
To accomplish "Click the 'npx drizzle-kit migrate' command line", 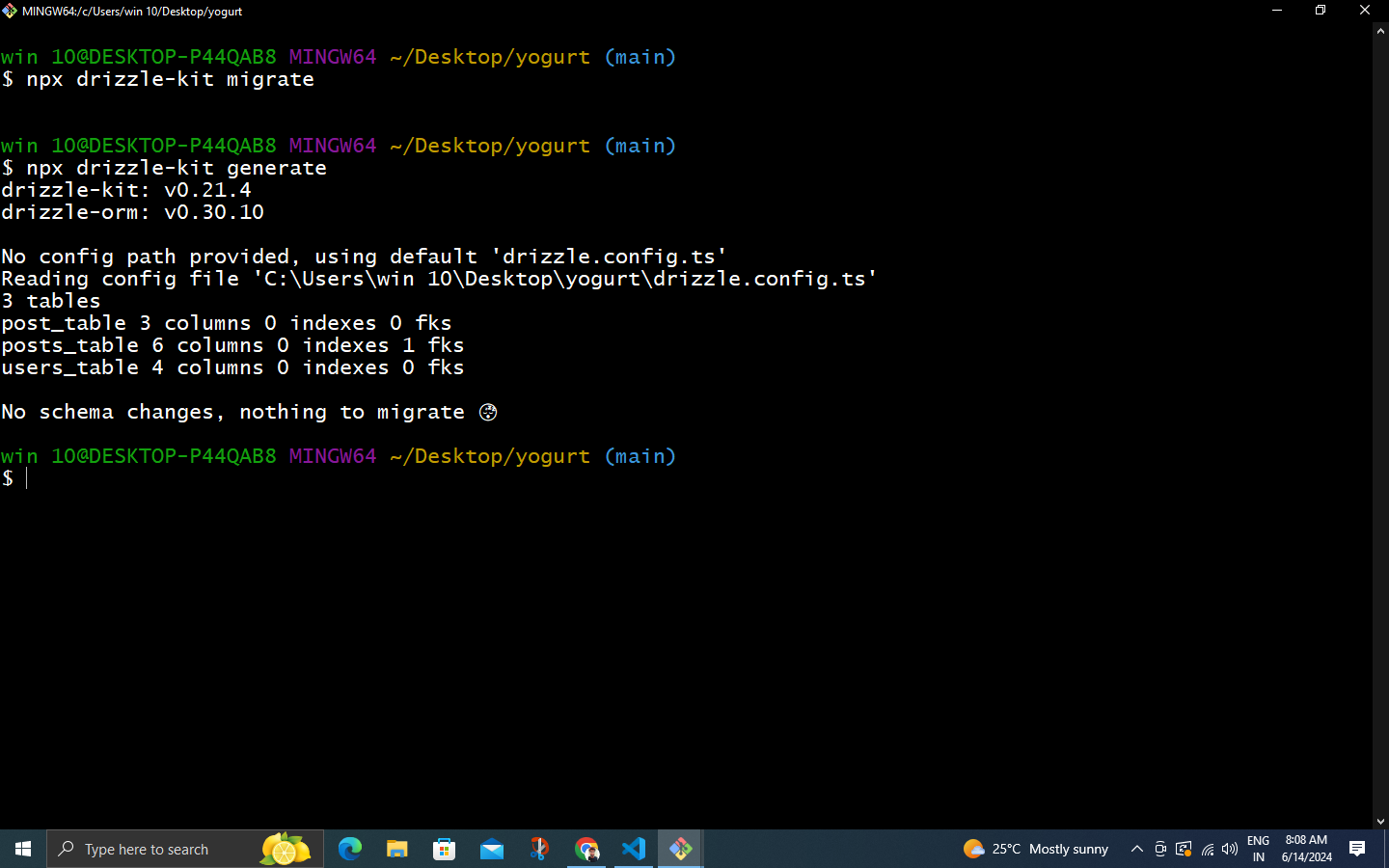I will [x=158, y=79].
